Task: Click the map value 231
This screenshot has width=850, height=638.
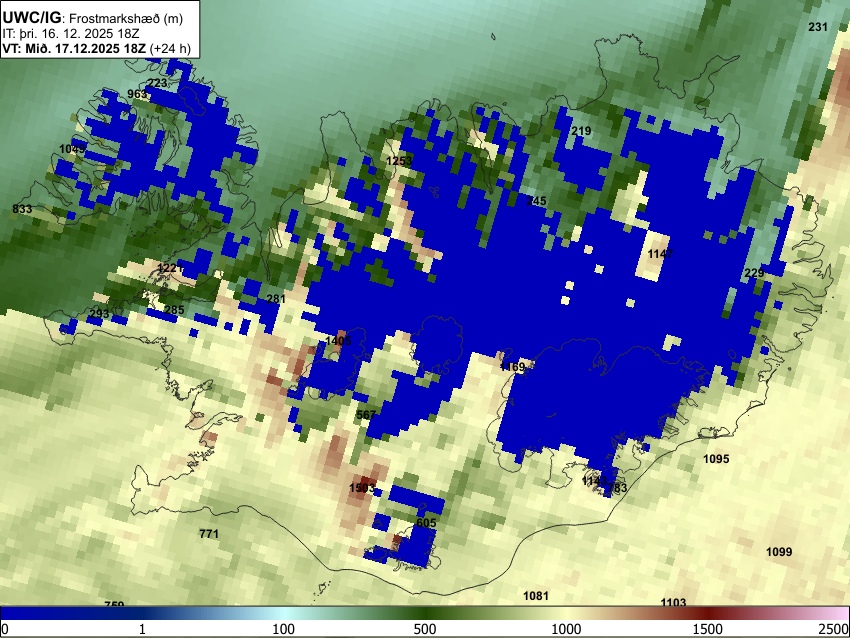Action: (818, 27)
